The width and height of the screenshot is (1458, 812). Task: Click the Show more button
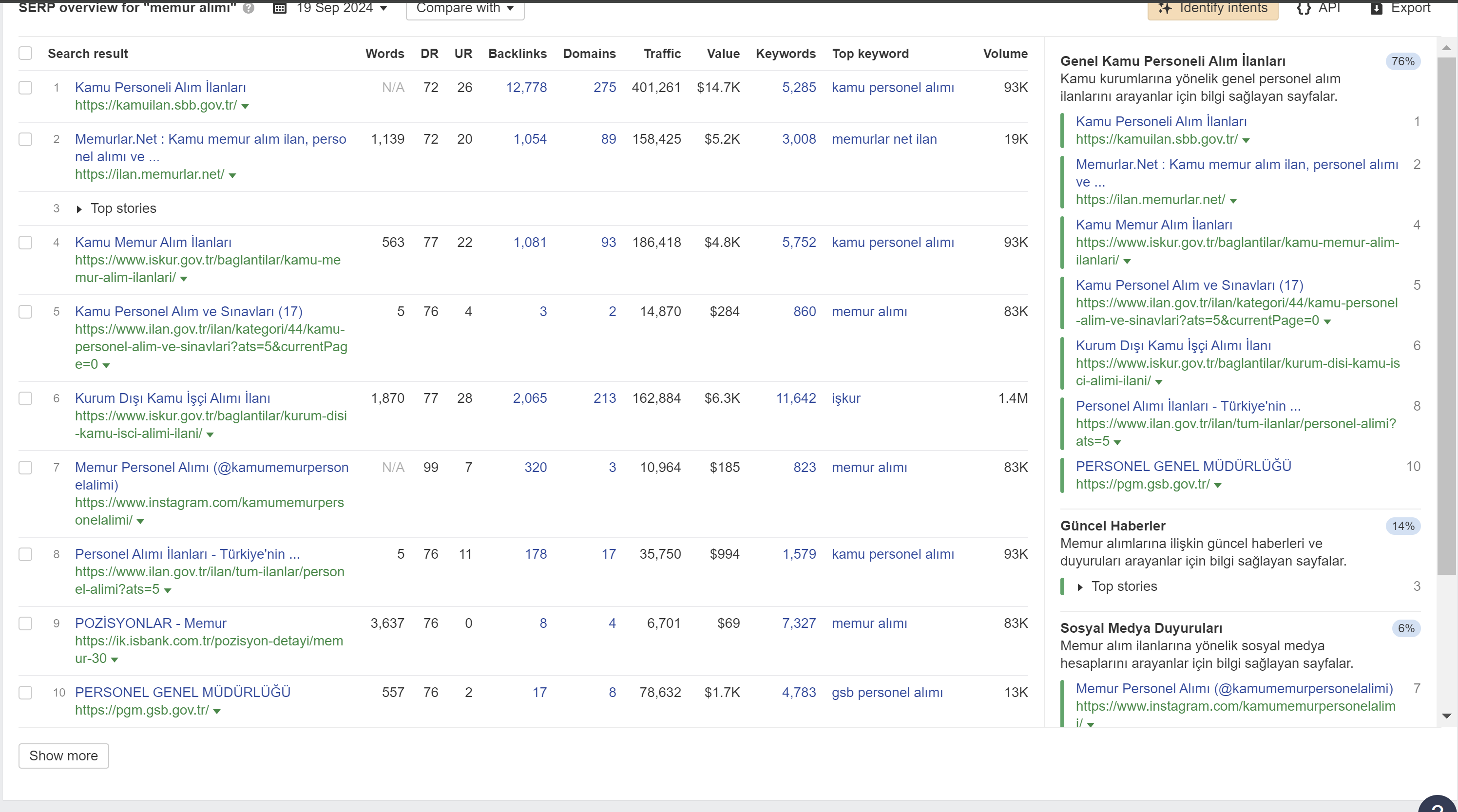point(63,756)
